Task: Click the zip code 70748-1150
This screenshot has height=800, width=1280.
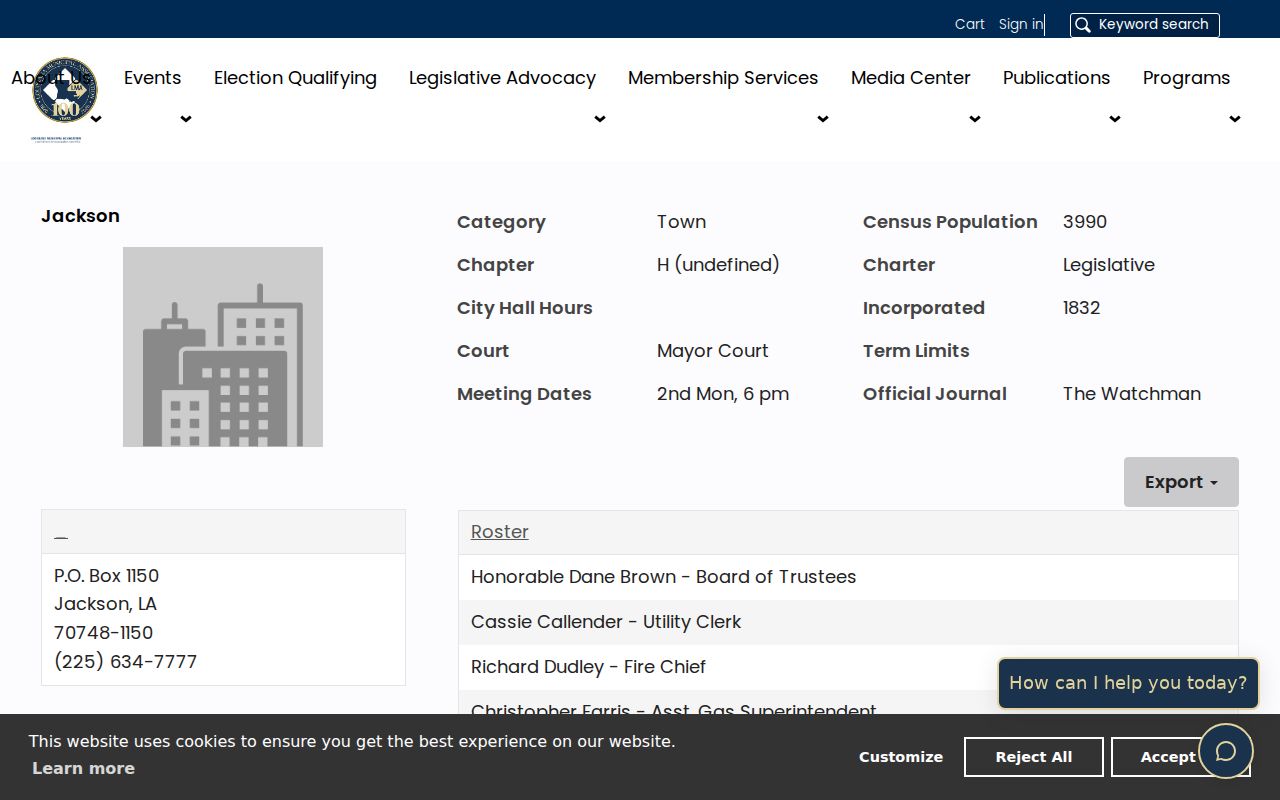Action: (x=104, y=633)
